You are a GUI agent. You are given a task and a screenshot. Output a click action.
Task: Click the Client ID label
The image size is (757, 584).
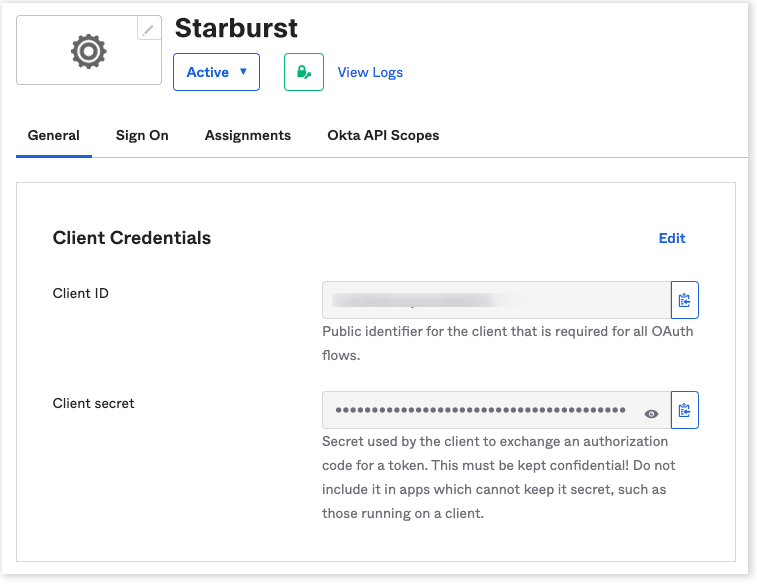[x=81, y=294]
